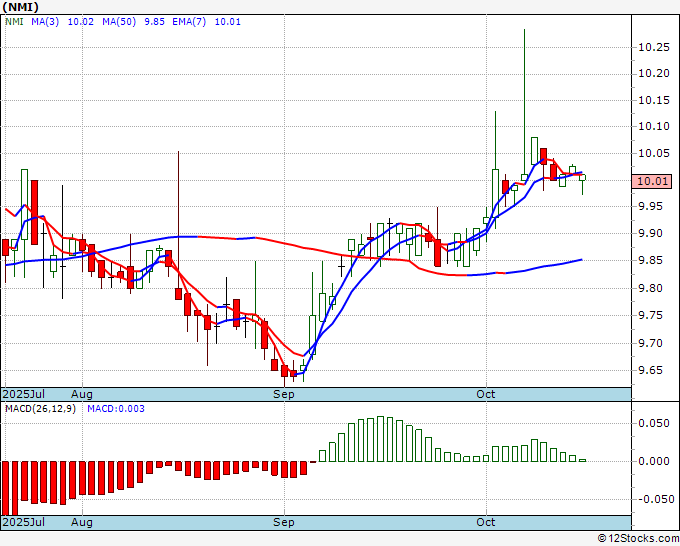Viewport: 680px width, 546px height.
Task: Click the tallest green MACD histogram bar
Action: coord(380,439)
